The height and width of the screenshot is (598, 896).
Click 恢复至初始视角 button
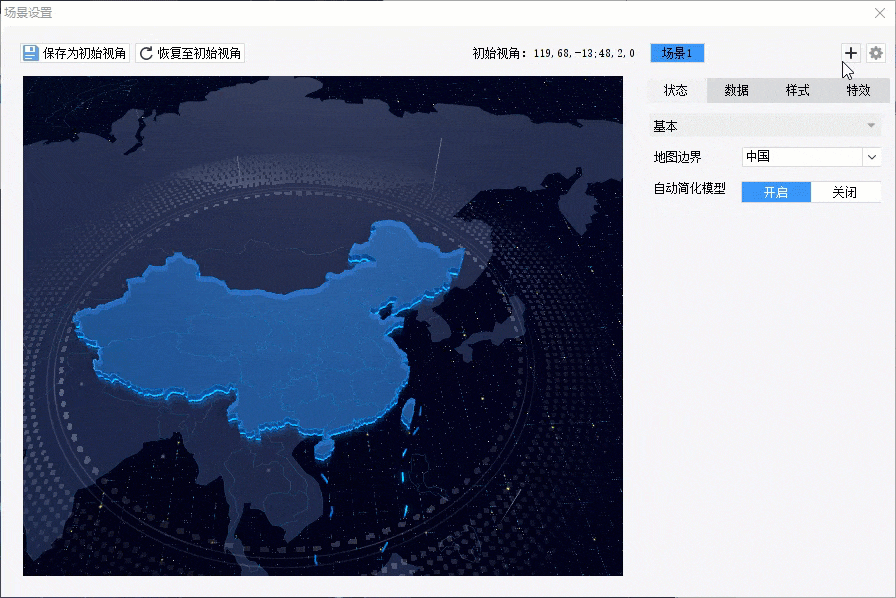click(190, 53)
